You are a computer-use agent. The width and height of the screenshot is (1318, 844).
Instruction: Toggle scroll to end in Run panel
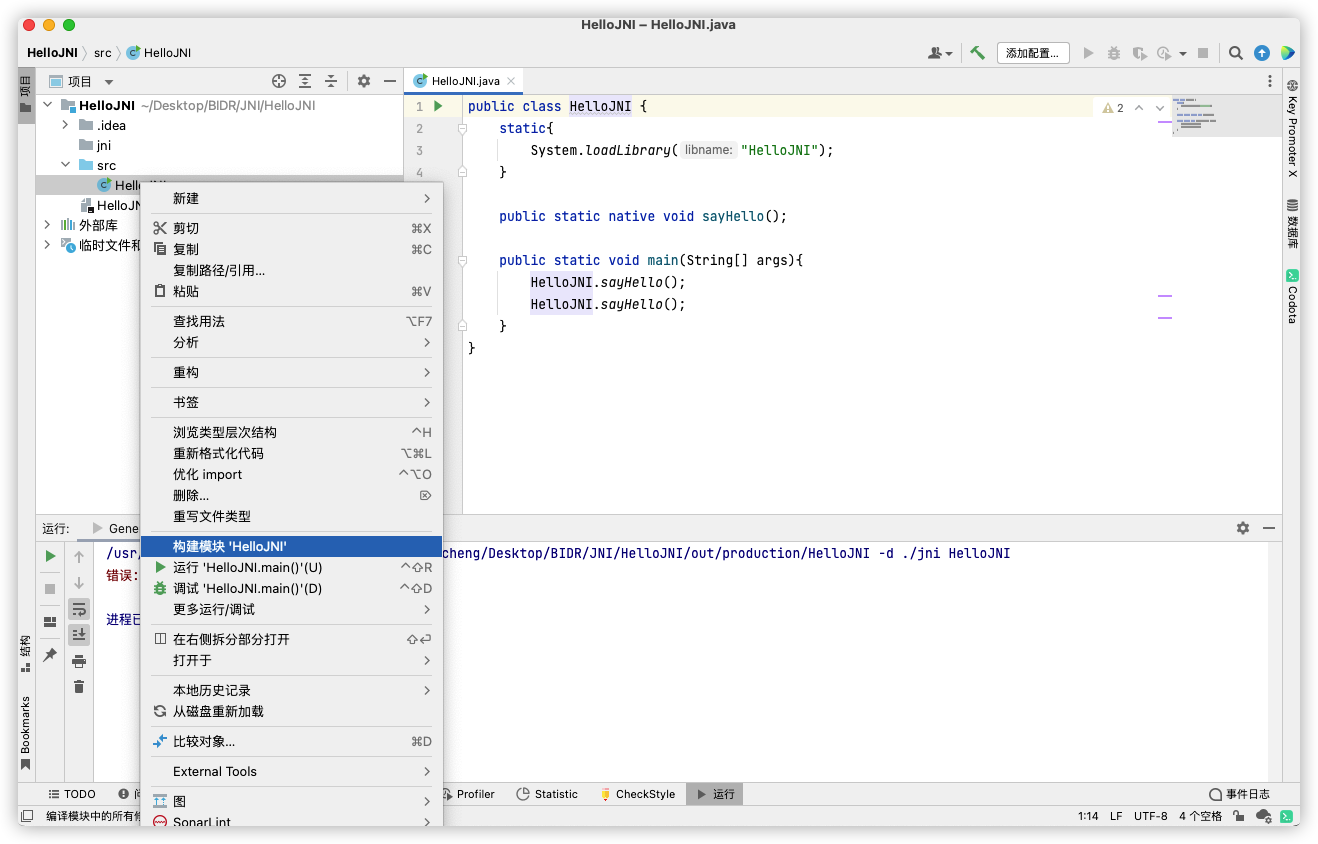(x=79, y=634)
